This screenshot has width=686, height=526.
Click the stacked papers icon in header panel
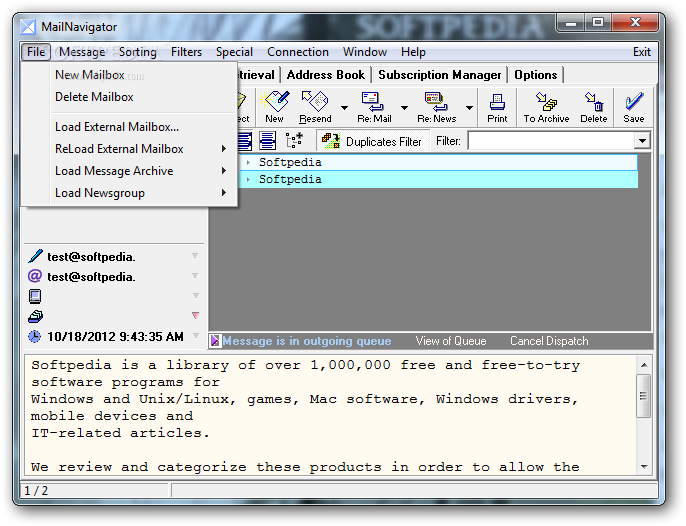pyautogui.click(x=35, y=316)
